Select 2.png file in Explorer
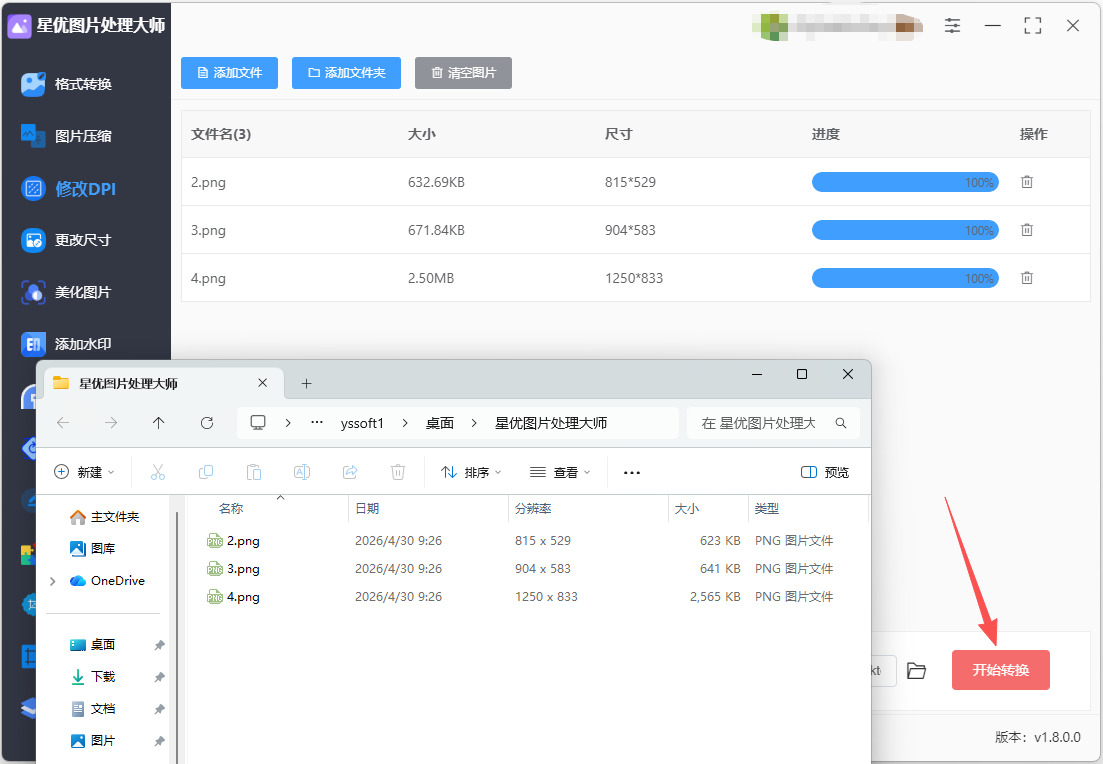Image resolution: width=1103 pixels, height=764 pixels. tap(233, 541)
